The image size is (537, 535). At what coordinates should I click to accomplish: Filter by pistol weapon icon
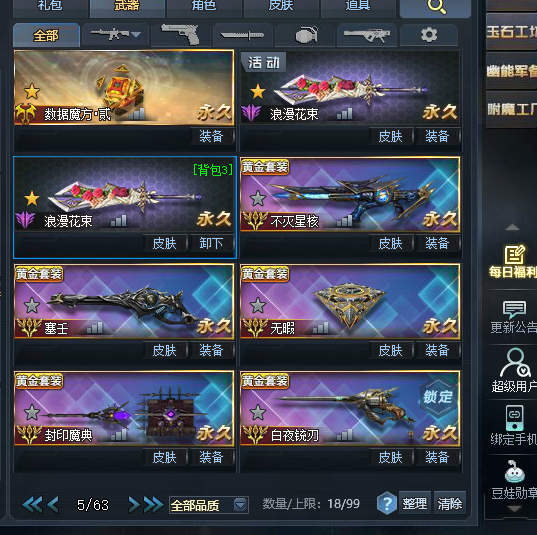coord(180,35)
